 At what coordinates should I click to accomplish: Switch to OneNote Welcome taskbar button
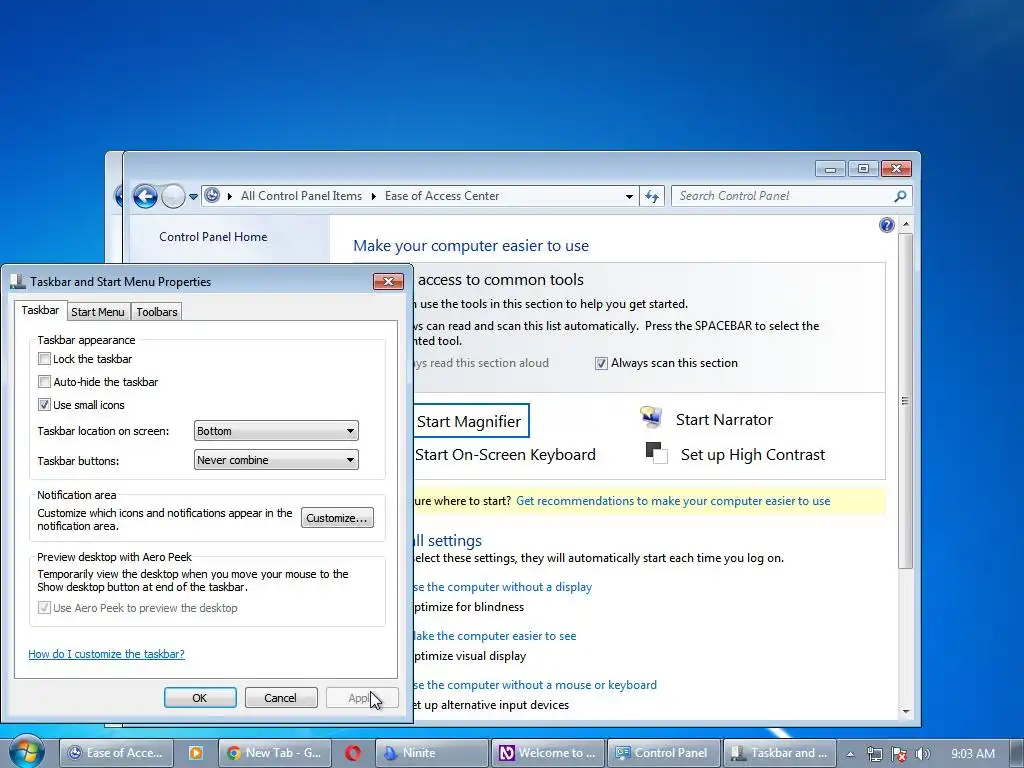pyautogui.click(x=549, y=753)
